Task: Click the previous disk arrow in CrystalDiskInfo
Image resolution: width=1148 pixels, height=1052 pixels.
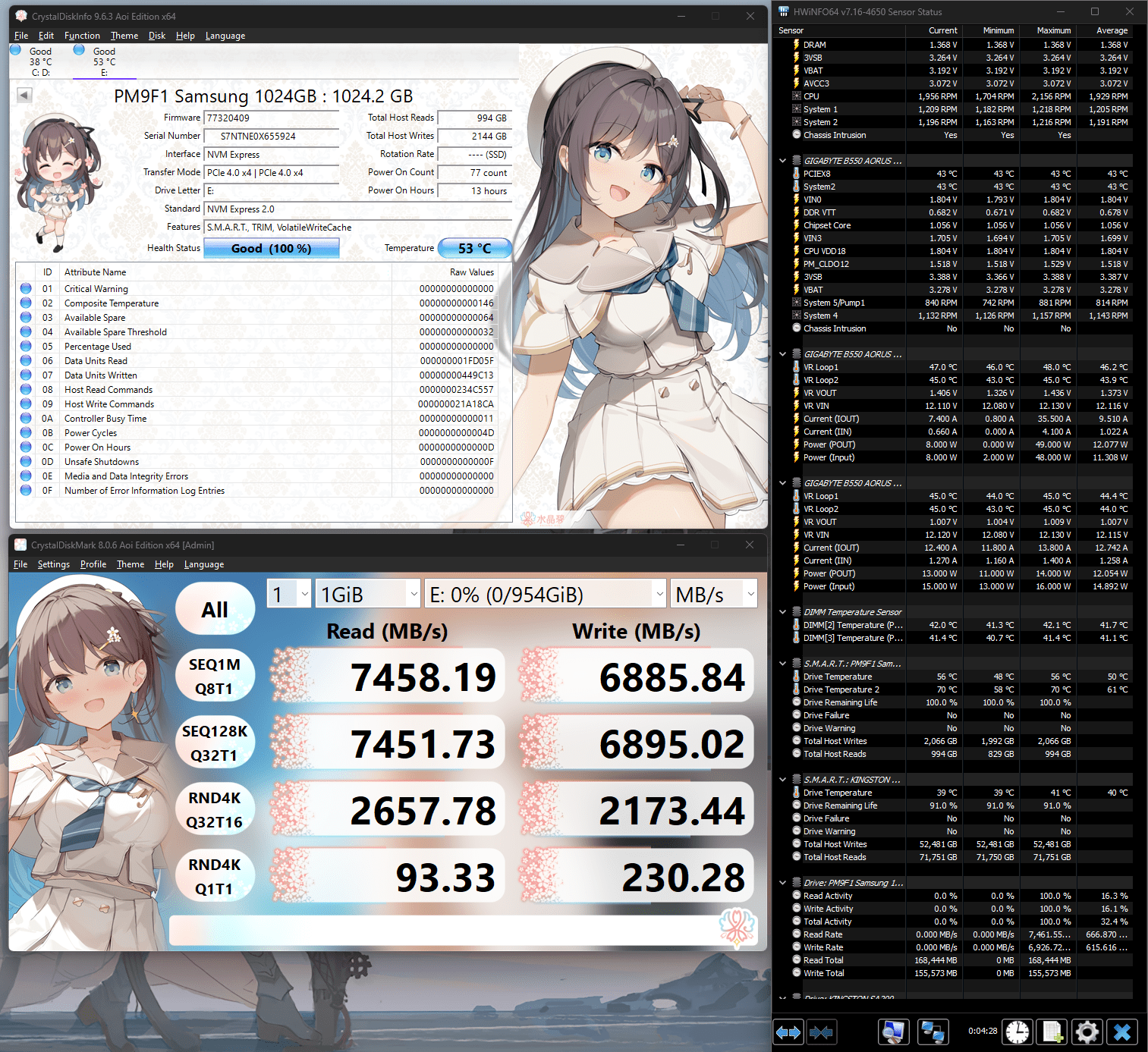Action: pyautogui.click(x=24, y=95)
